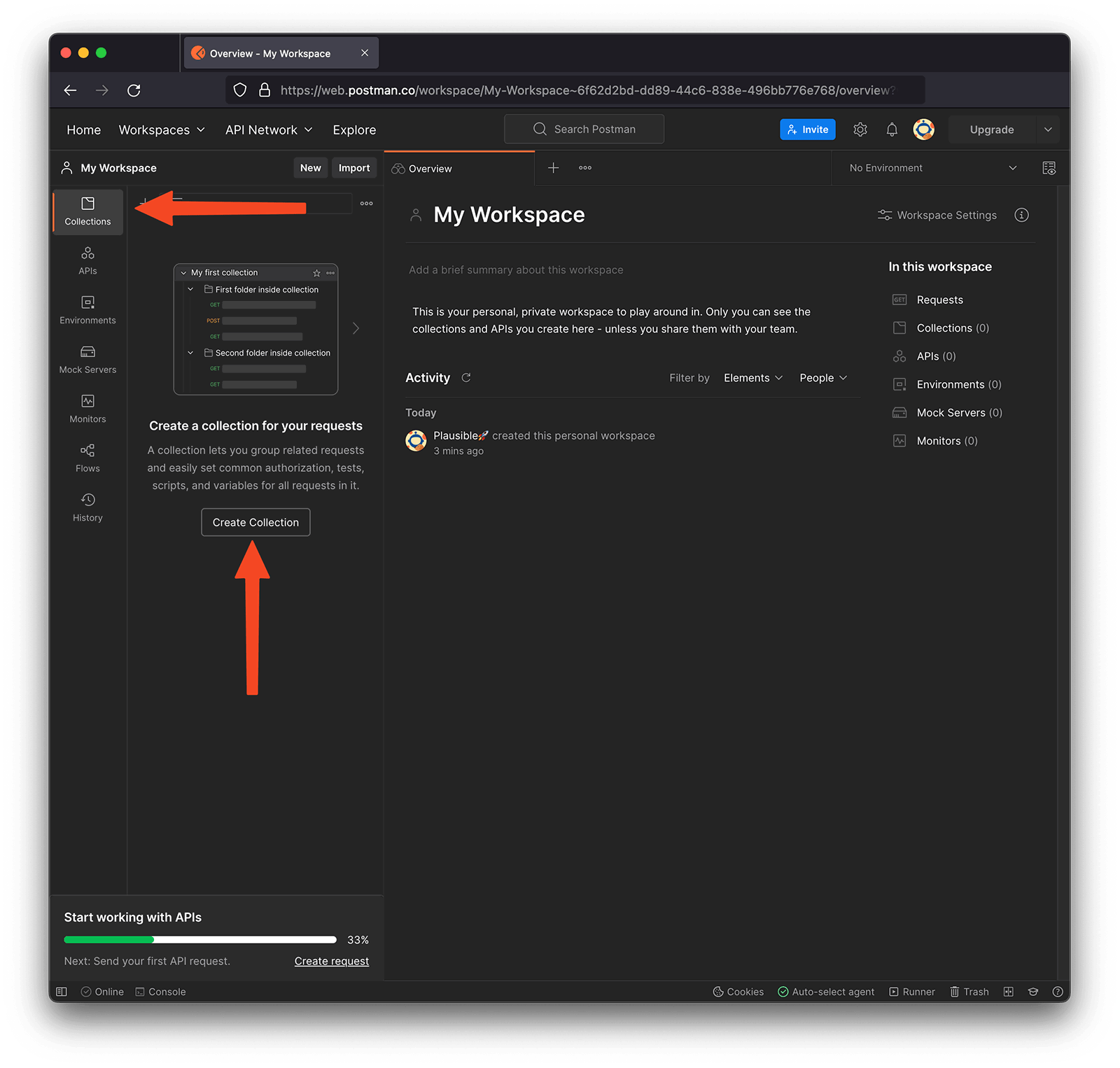Open the Monitors sidebar panel
The image size is (1120, 1068).
tap(87, 409)
